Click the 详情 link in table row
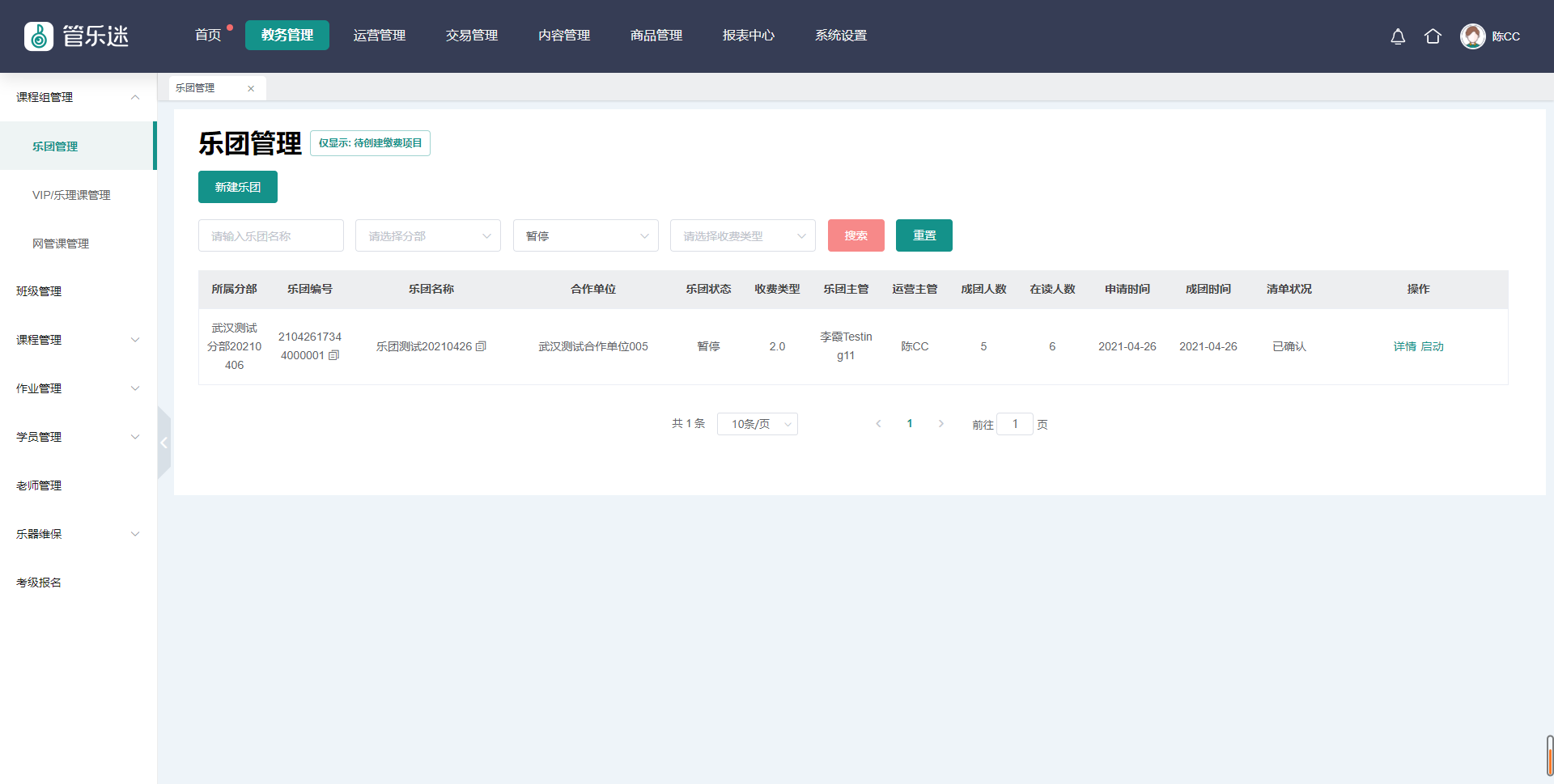 (x=1404, y=346)
